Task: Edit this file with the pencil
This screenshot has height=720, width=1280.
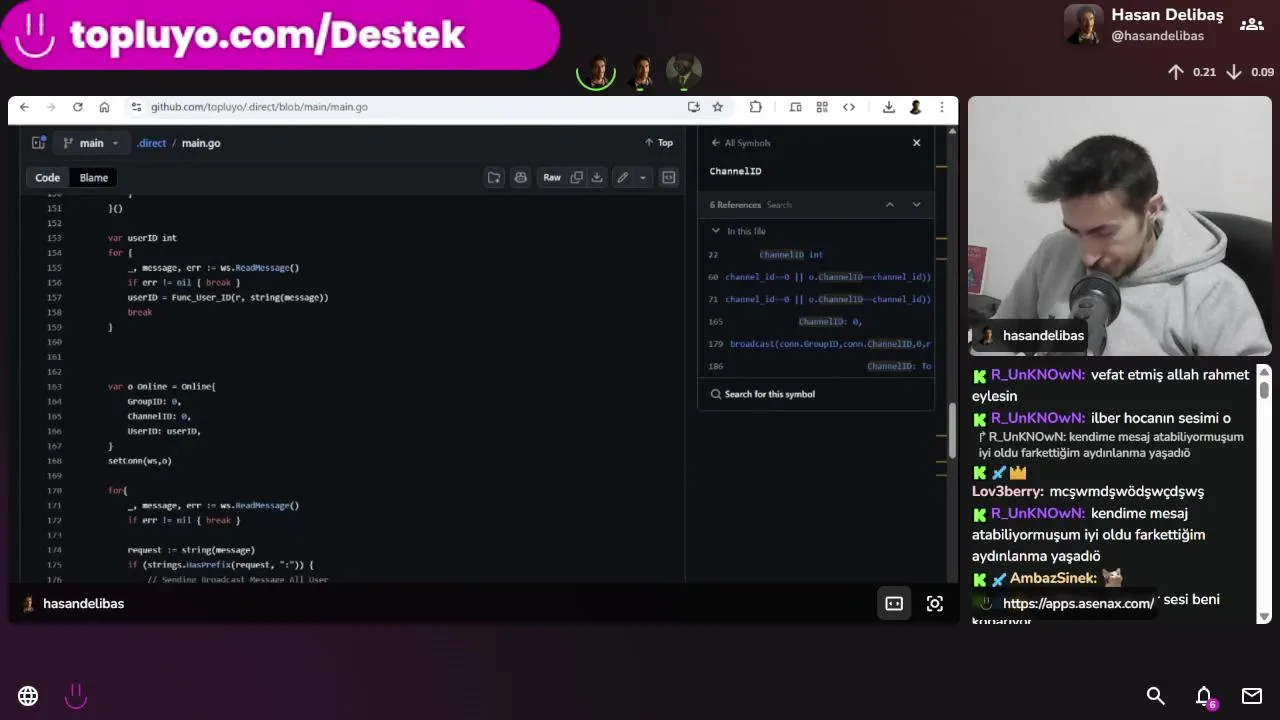Action: coord(622,178)
